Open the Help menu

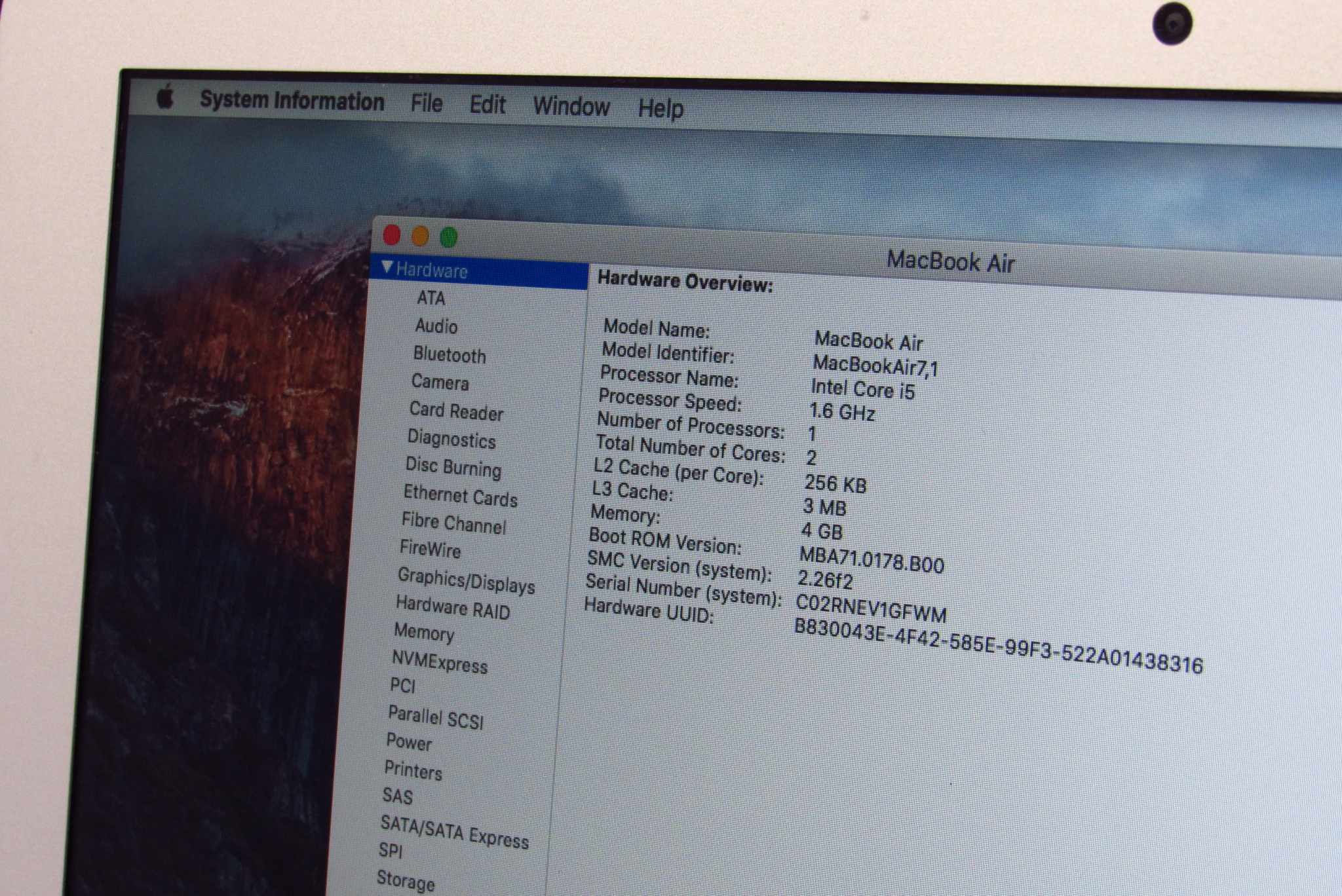661,109
